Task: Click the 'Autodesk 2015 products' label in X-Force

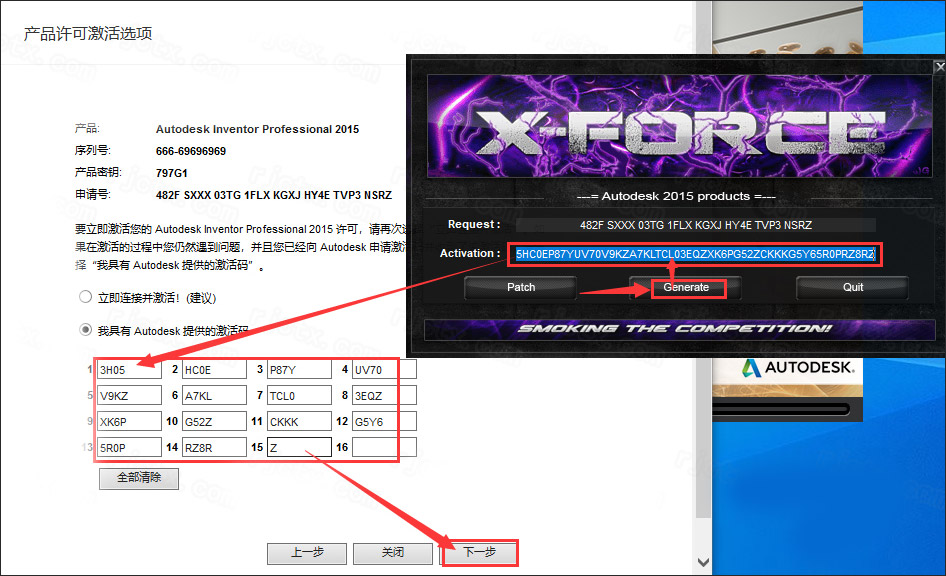Action: pyautogui.click(x=676, y=196)
